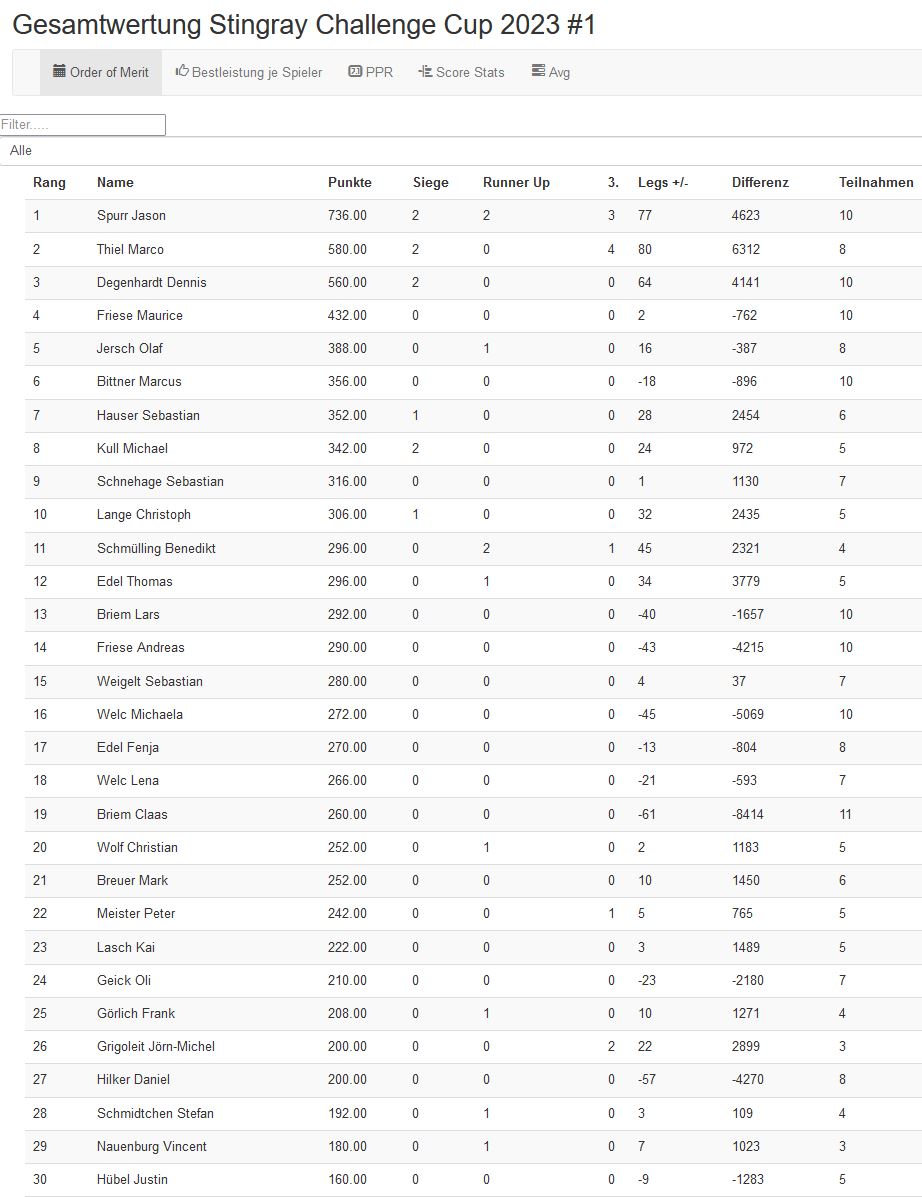Click the Avg tab's server icon
Viewport: 922px width, 1197px height.
click(x=538, y=71)
